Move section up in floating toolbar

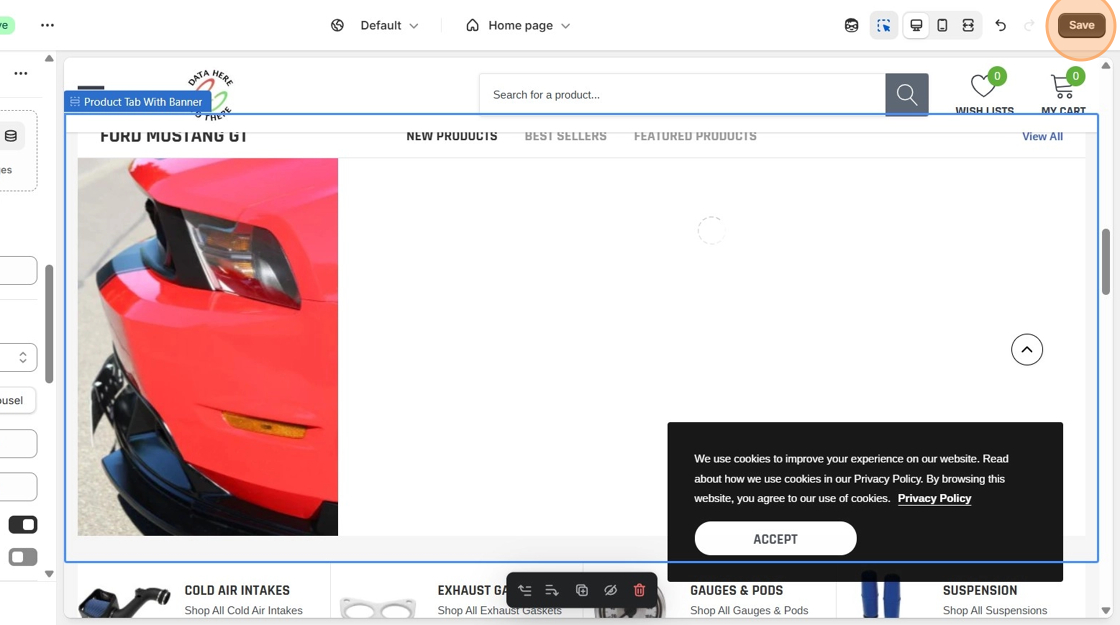[x=525, y=590]
